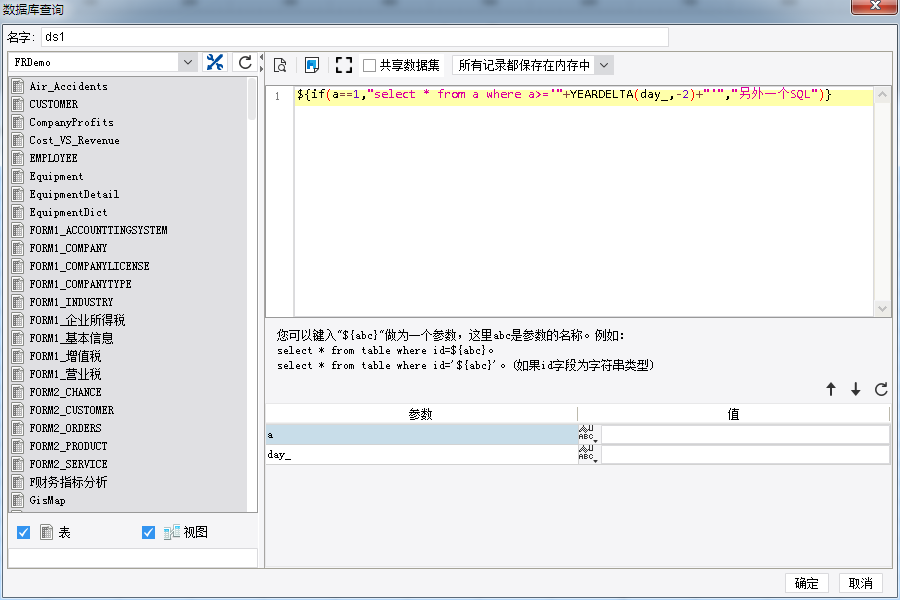The height and width of the screenshot is (600, 900).
Task: Select the FORM2_ORDERS table in list
Action: click(65, 428)
